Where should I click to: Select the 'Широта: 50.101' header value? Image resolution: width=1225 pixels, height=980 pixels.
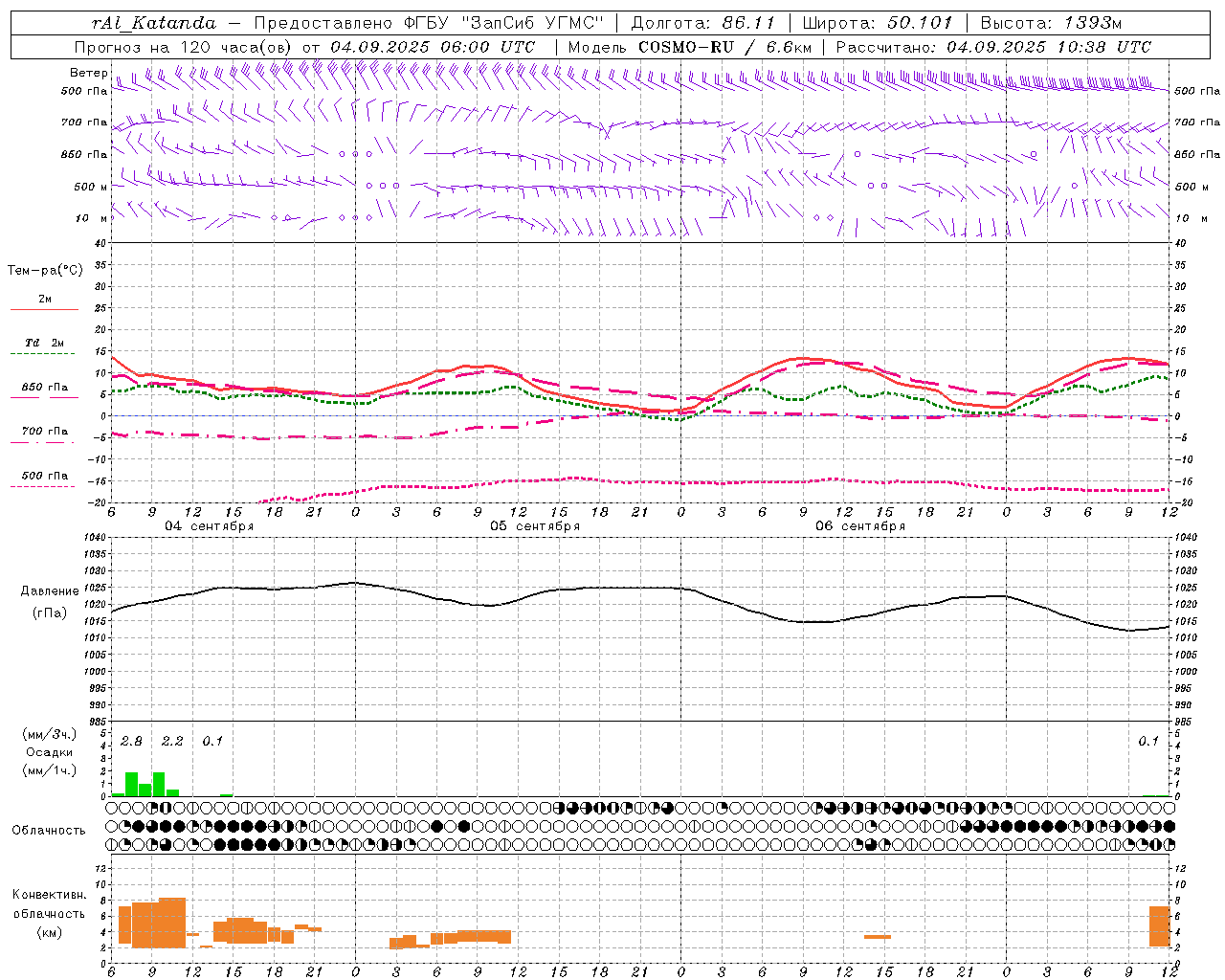(x=878, y=23)
